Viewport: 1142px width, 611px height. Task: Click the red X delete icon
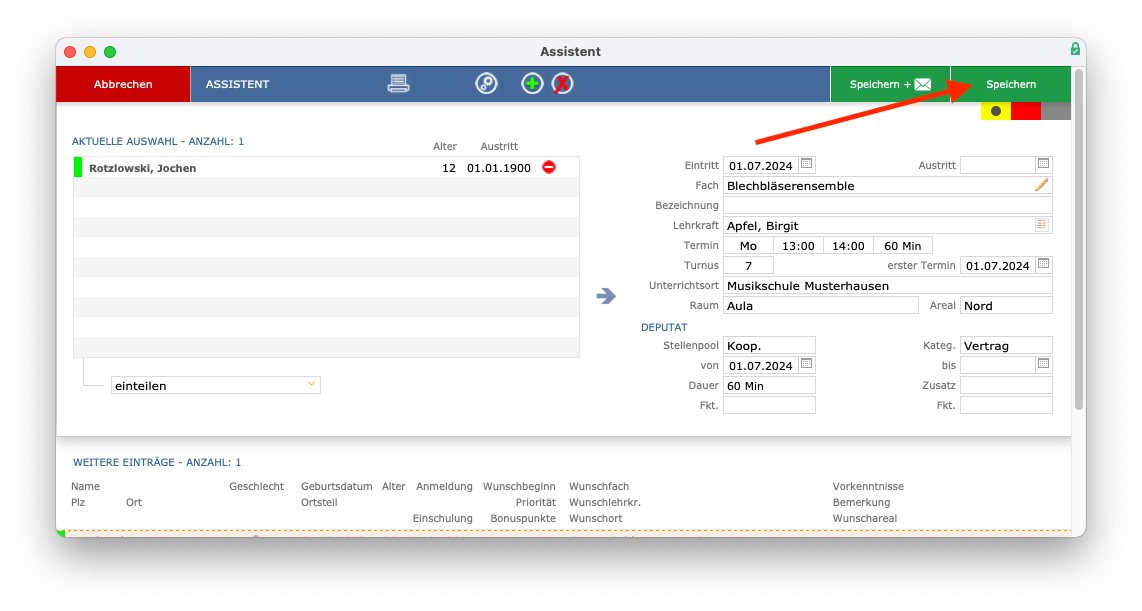point(562,84)
